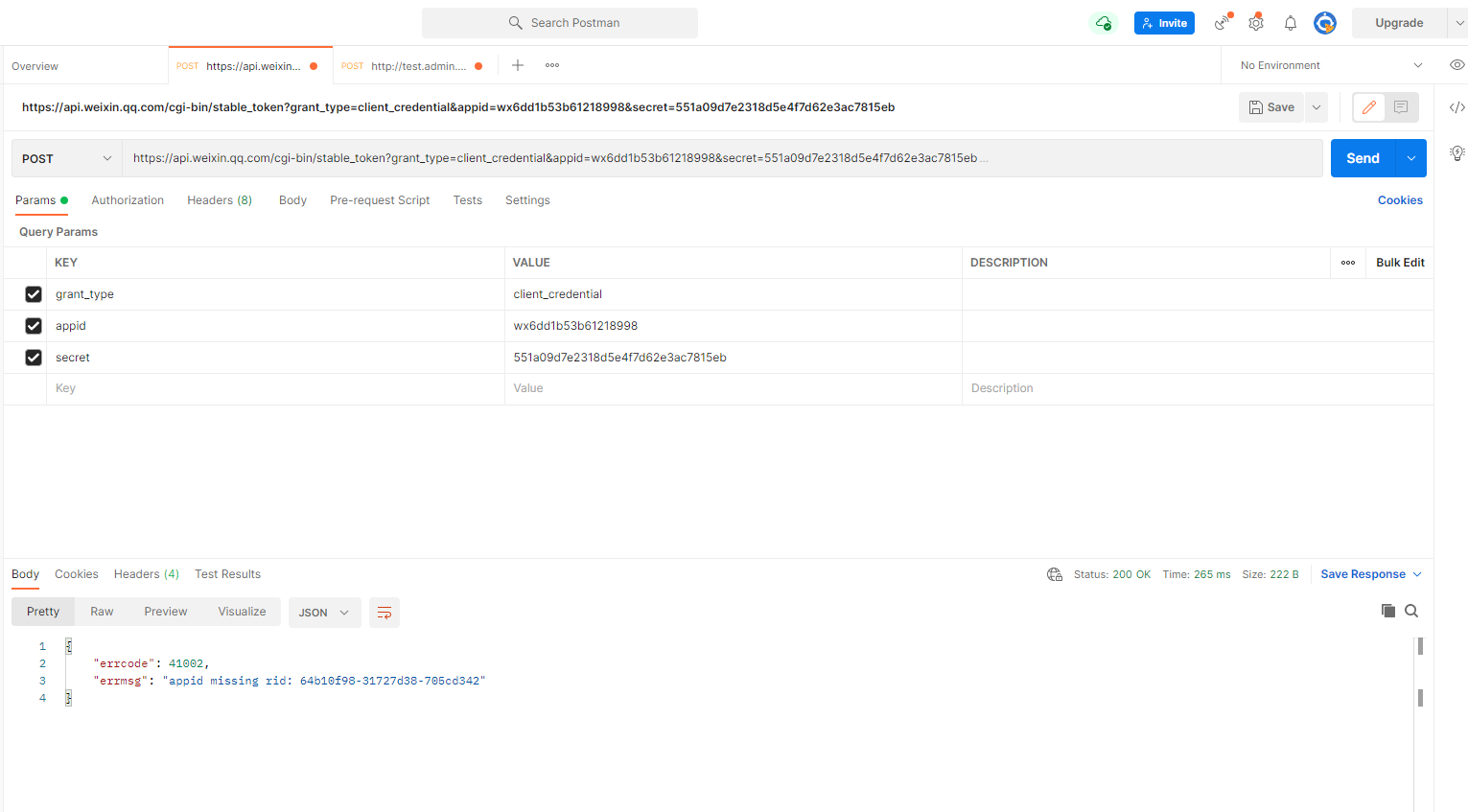Search the response body with magnifier icon
The image size is (1468, 812).
coord(1411,611)
